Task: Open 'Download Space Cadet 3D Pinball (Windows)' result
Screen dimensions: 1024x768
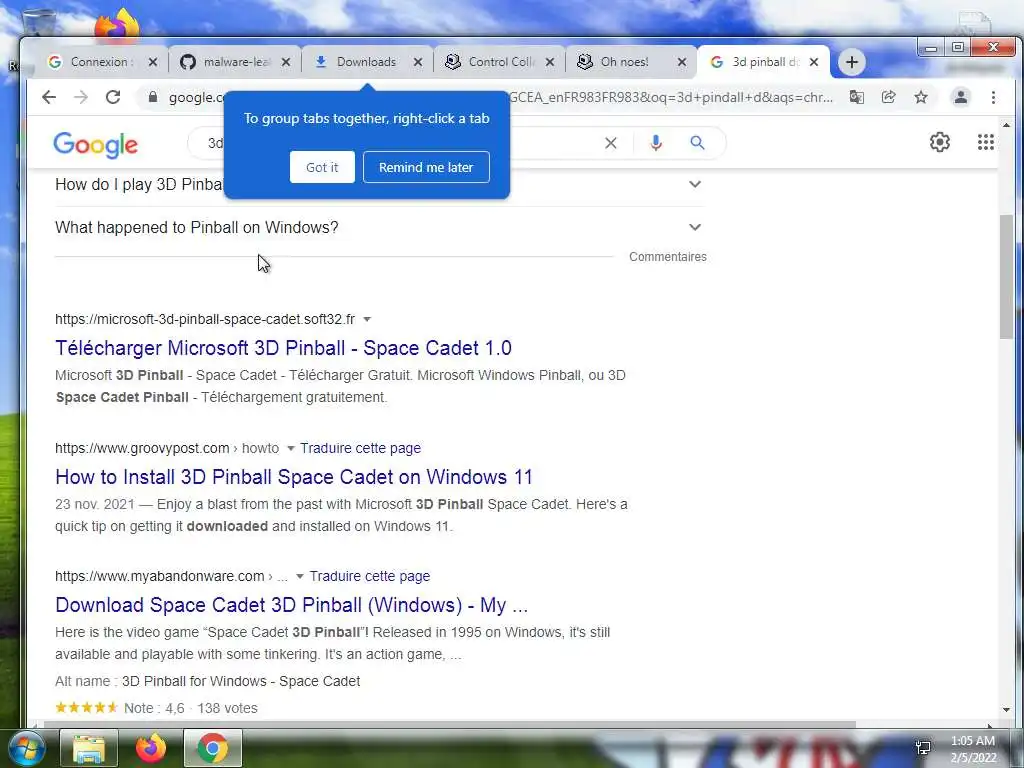Action: click(x=291, y=605)
